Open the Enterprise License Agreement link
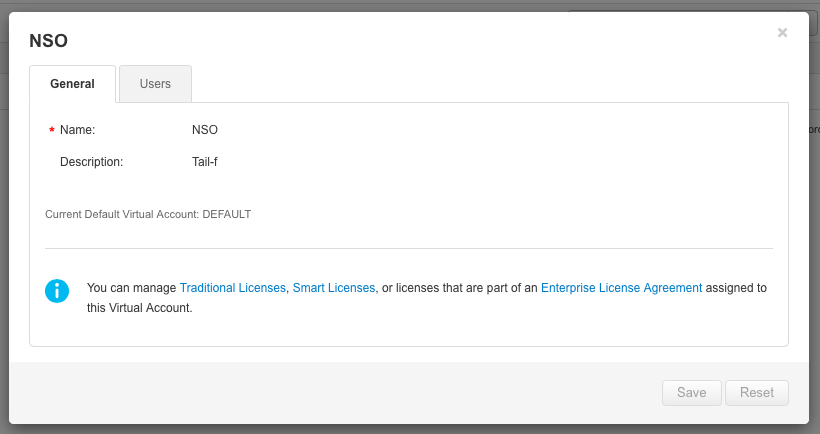 click(621, 288)
